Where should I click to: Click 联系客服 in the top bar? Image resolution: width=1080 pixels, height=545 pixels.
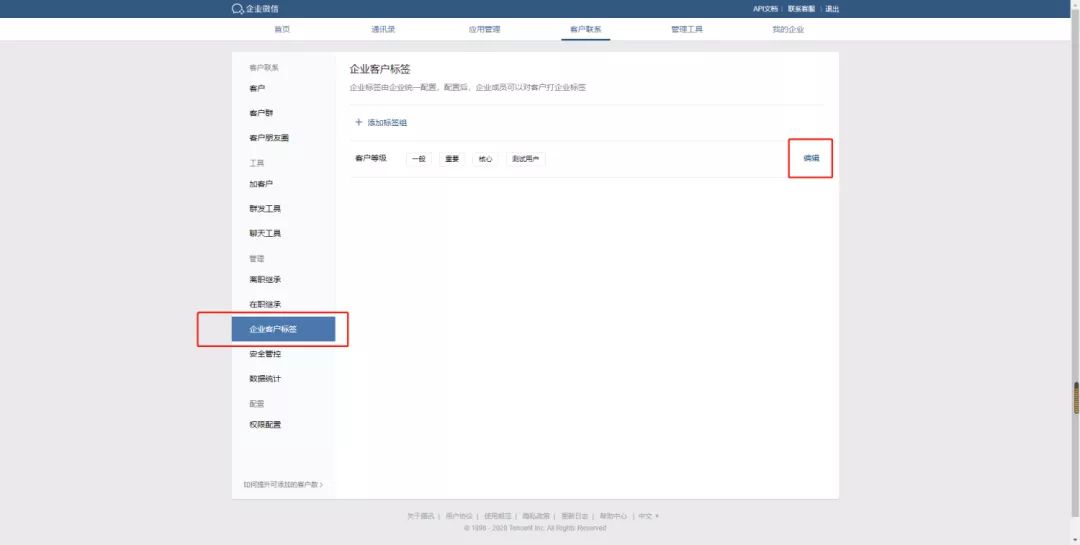801,9
